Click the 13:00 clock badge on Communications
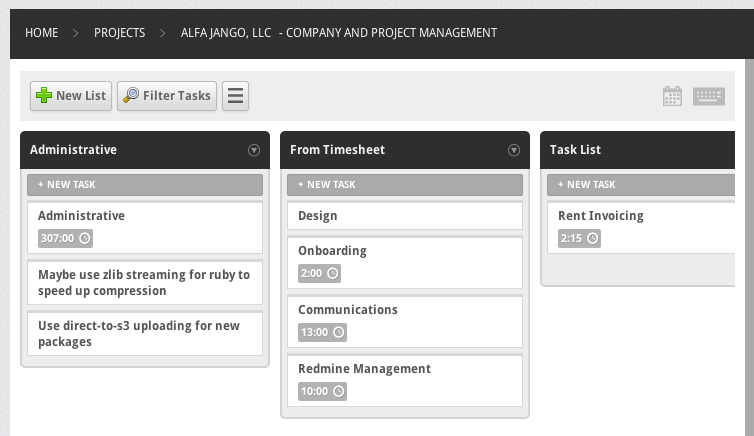The image size is (754, 436). click(322, 332)
